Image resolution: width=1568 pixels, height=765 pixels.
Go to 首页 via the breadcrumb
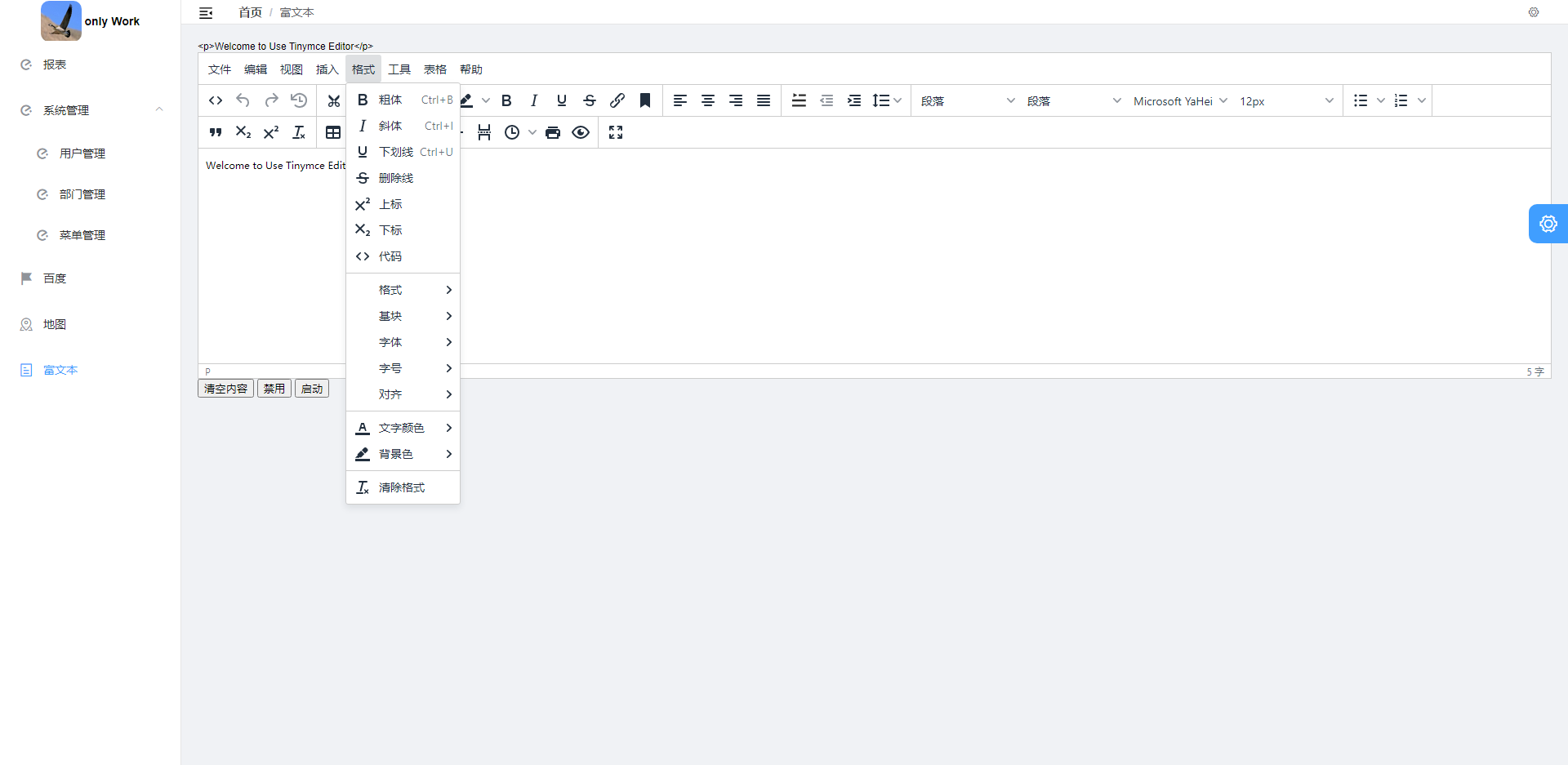(x=250, y=12)
